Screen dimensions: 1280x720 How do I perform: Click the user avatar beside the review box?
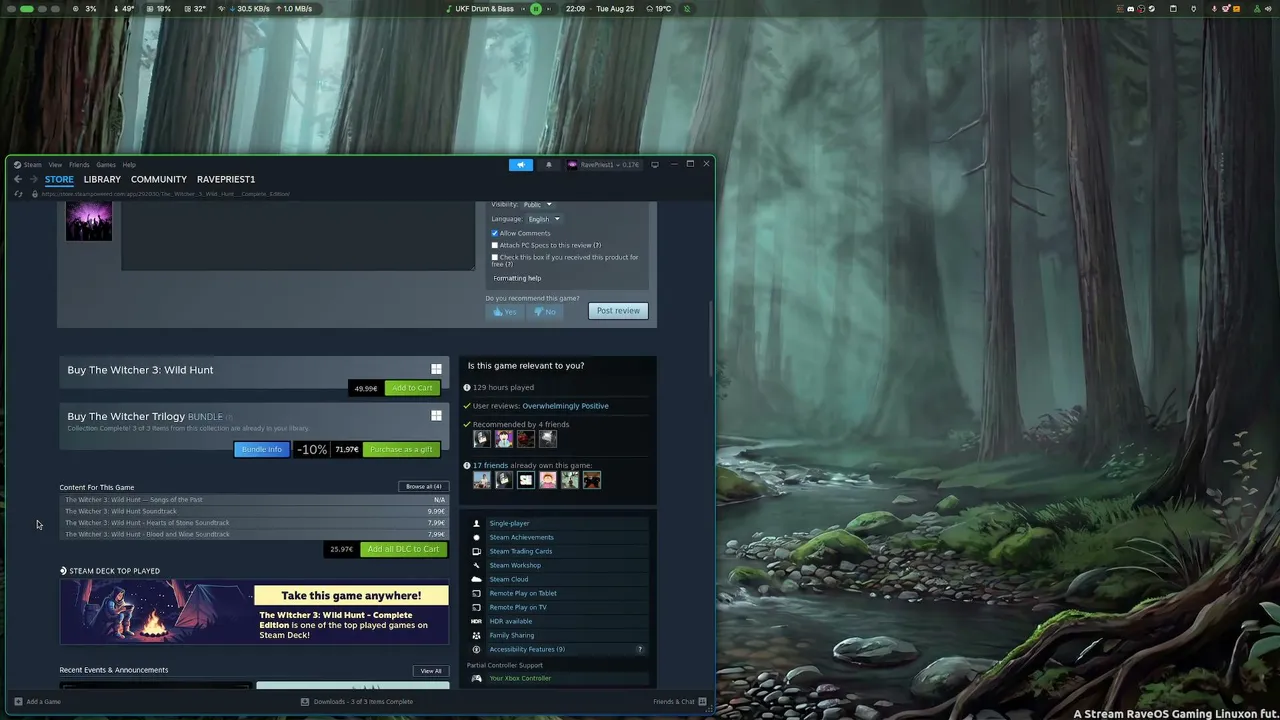[x=89, y=221]
